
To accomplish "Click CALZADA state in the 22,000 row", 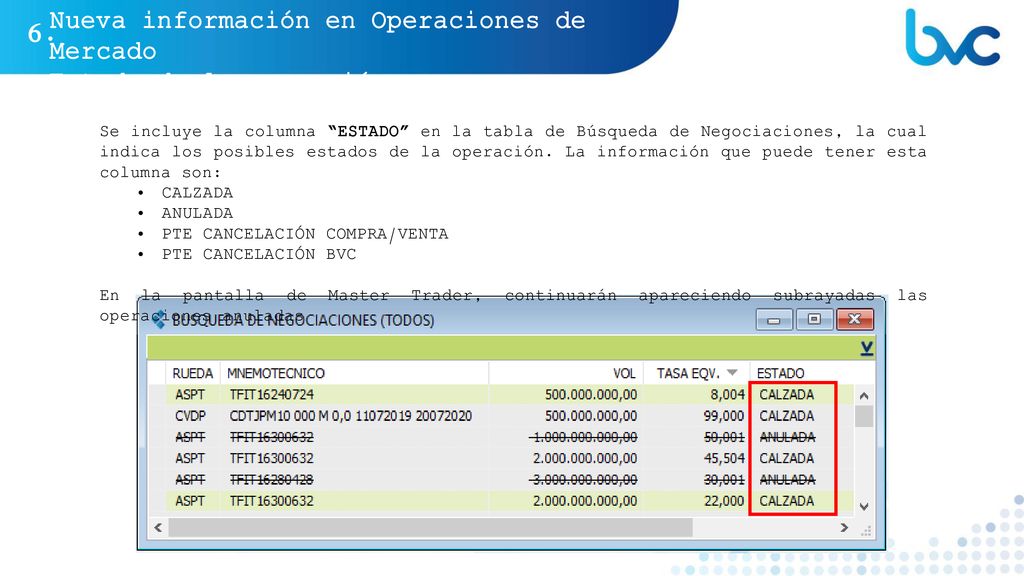I will 786,501.
